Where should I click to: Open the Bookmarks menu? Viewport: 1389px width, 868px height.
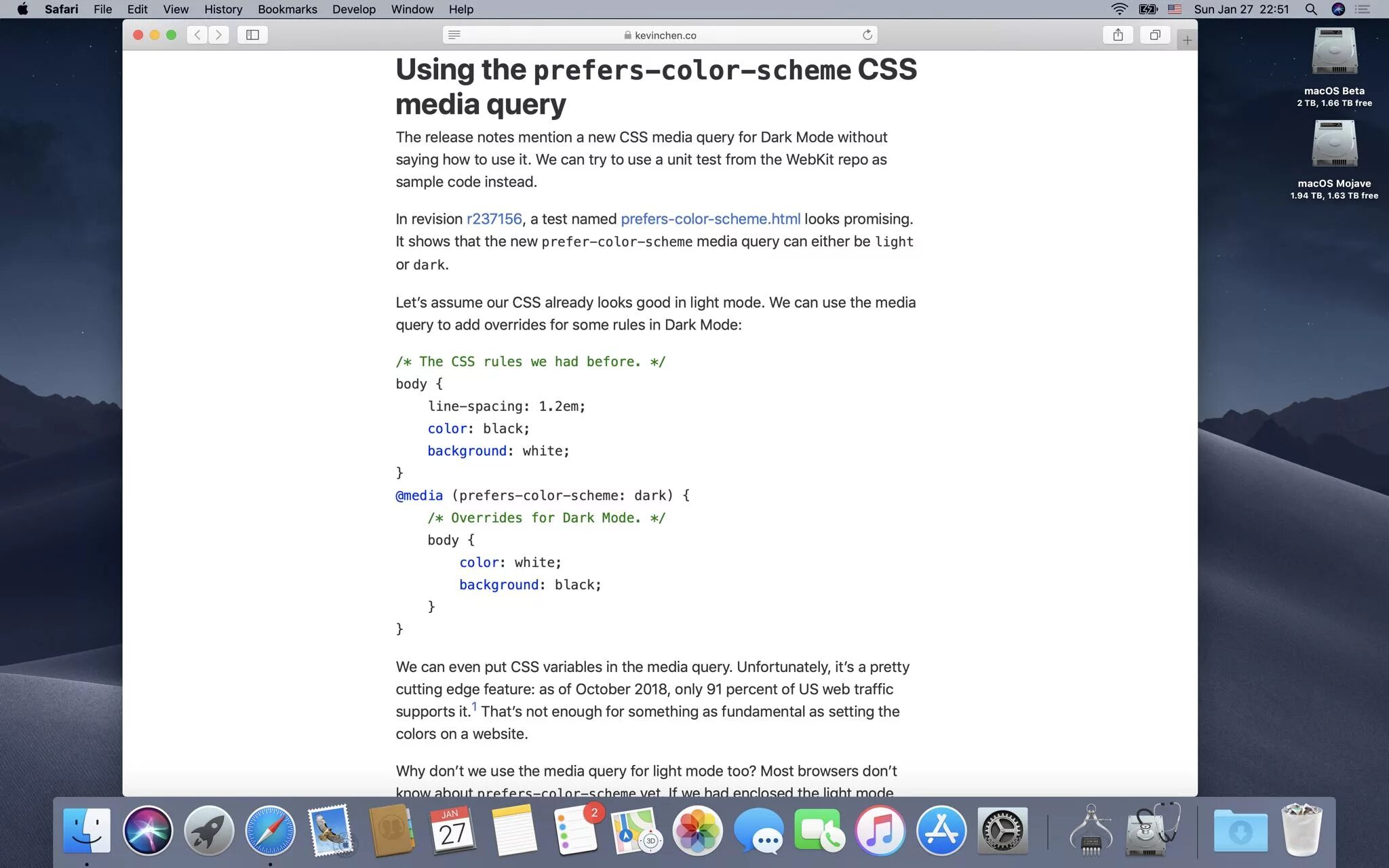tap(287, 9)
